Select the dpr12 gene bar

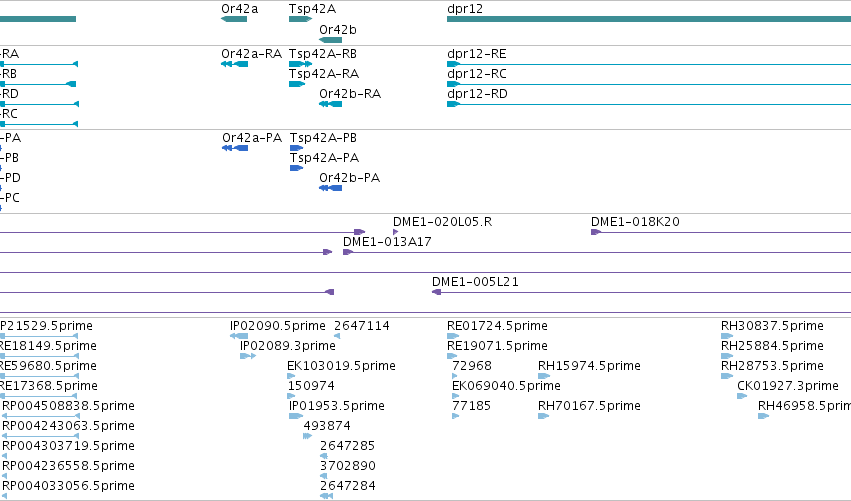[649, 19]
